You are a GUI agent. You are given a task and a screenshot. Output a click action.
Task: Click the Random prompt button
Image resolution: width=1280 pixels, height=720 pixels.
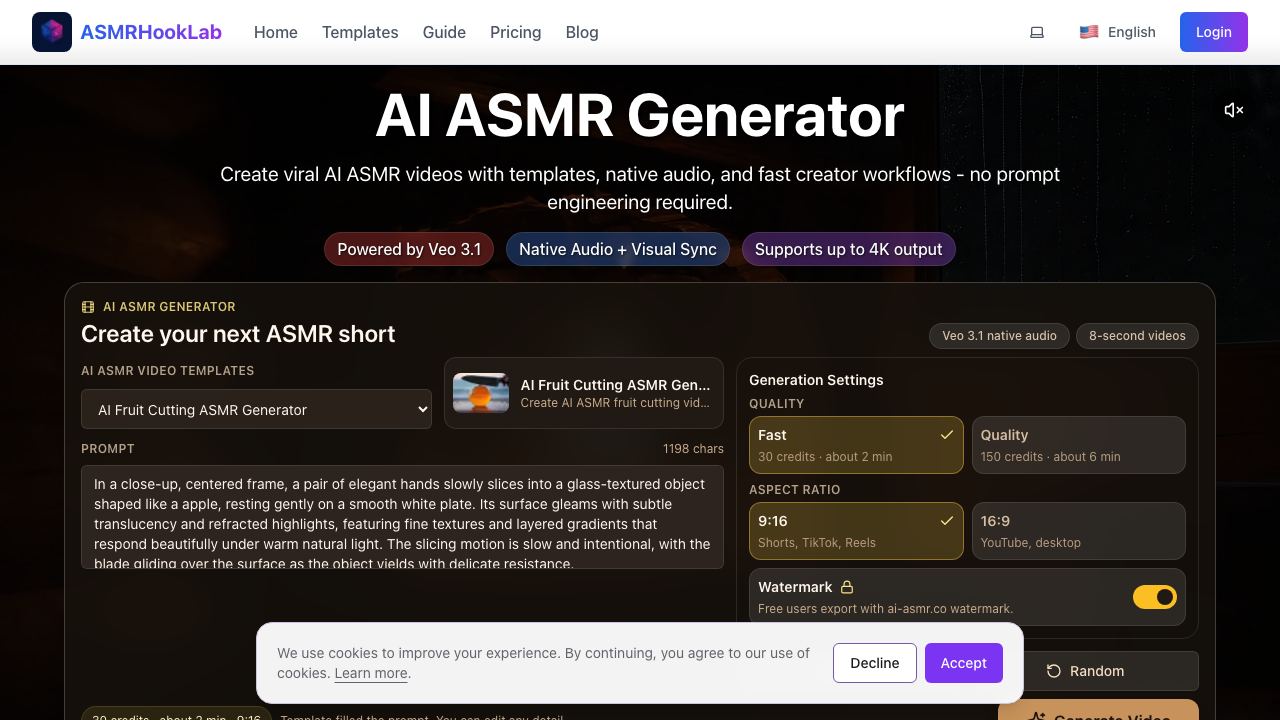1085,671
